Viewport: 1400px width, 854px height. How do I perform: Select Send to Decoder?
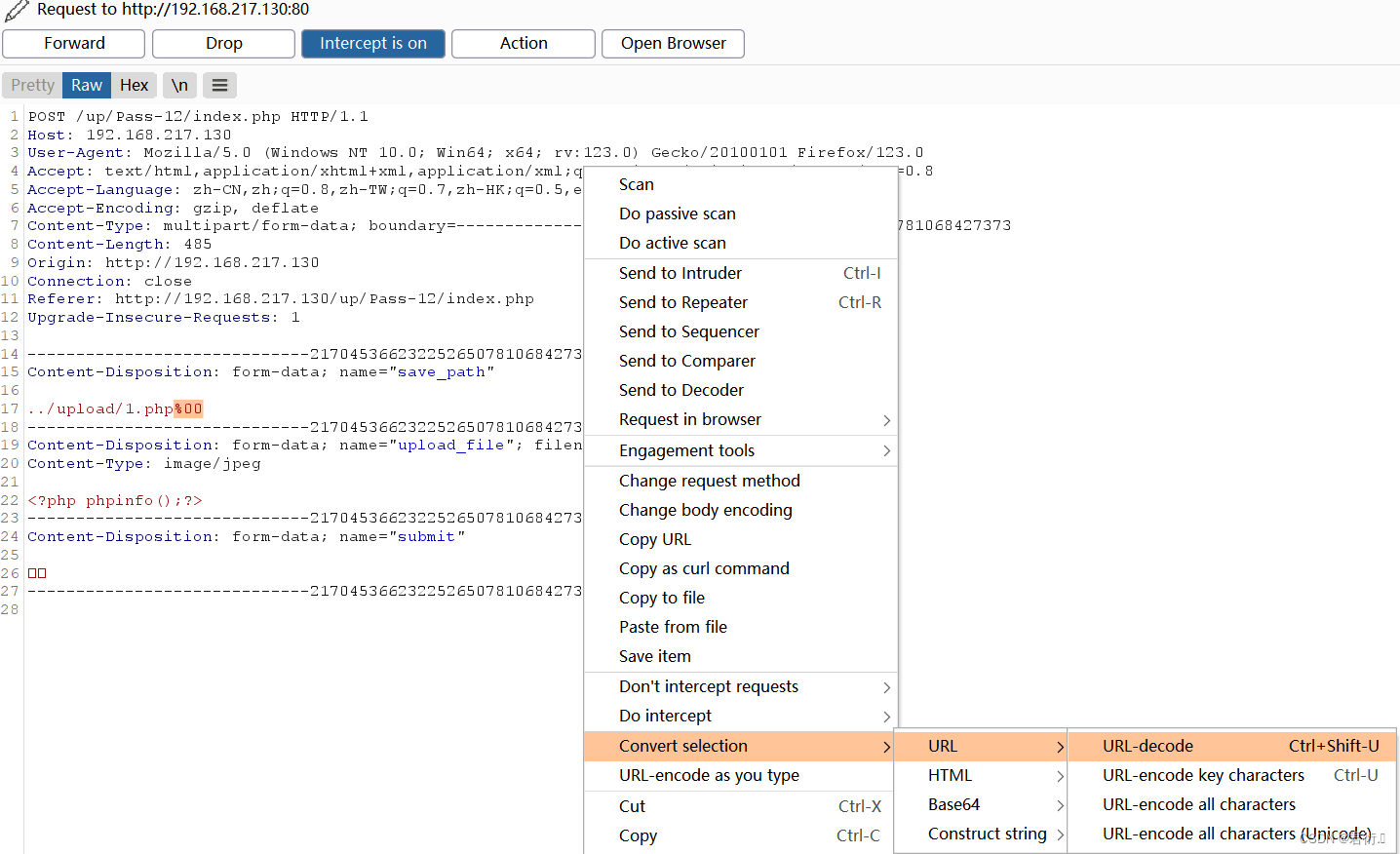(x=740, y=390)
